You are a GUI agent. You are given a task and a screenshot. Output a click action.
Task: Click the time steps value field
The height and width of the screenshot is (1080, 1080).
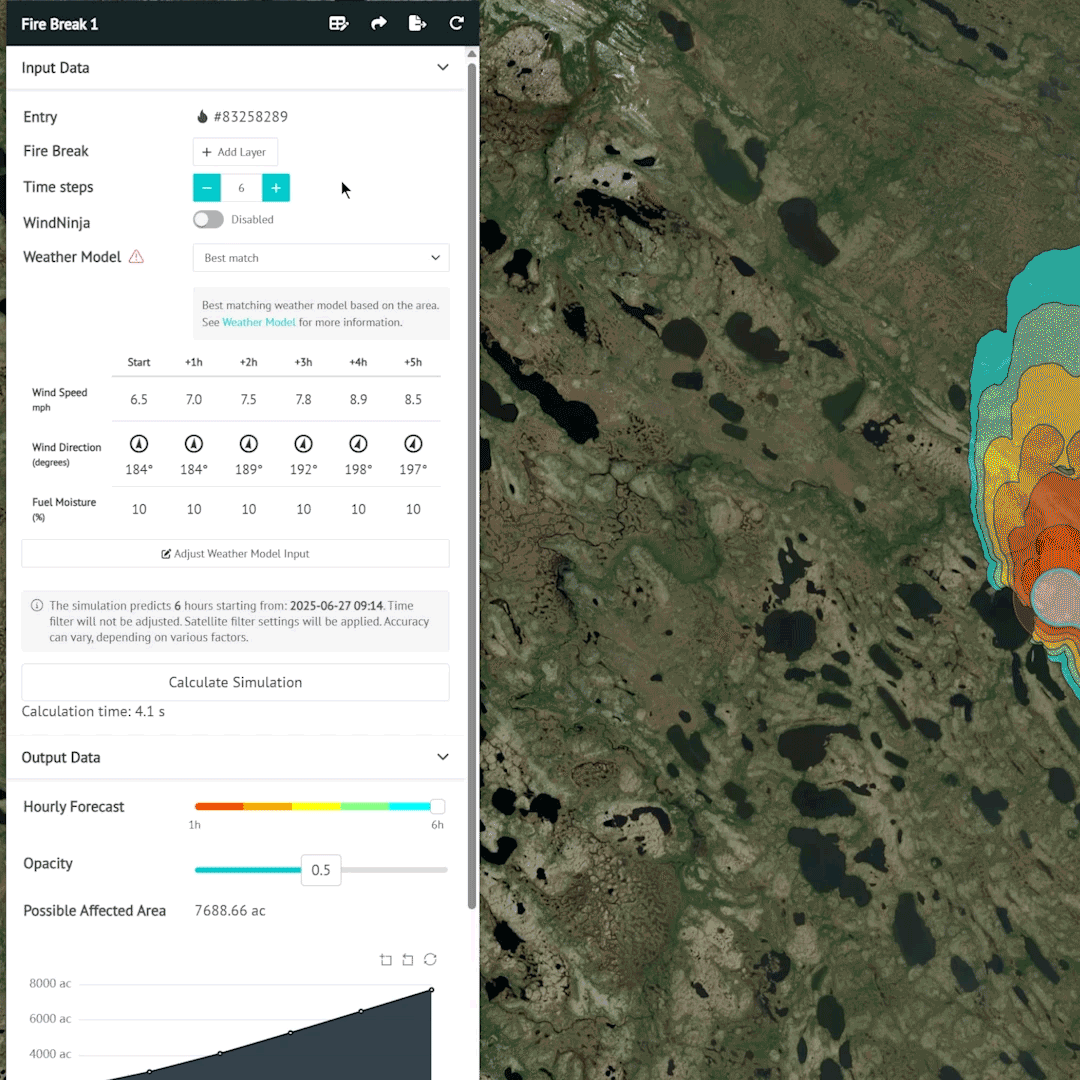click(241, 187)
